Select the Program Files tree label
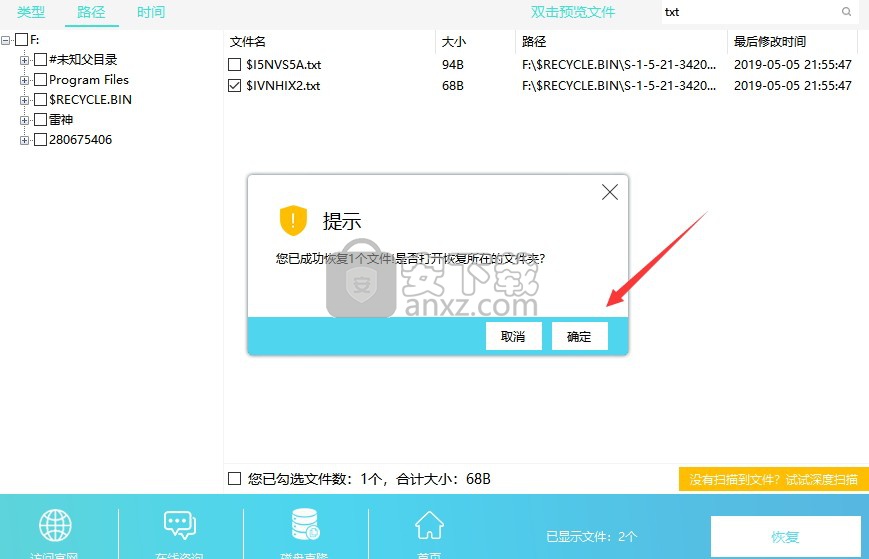Image resolution: width=869 pixels, height=559 pixels. [x=89, y=80]
